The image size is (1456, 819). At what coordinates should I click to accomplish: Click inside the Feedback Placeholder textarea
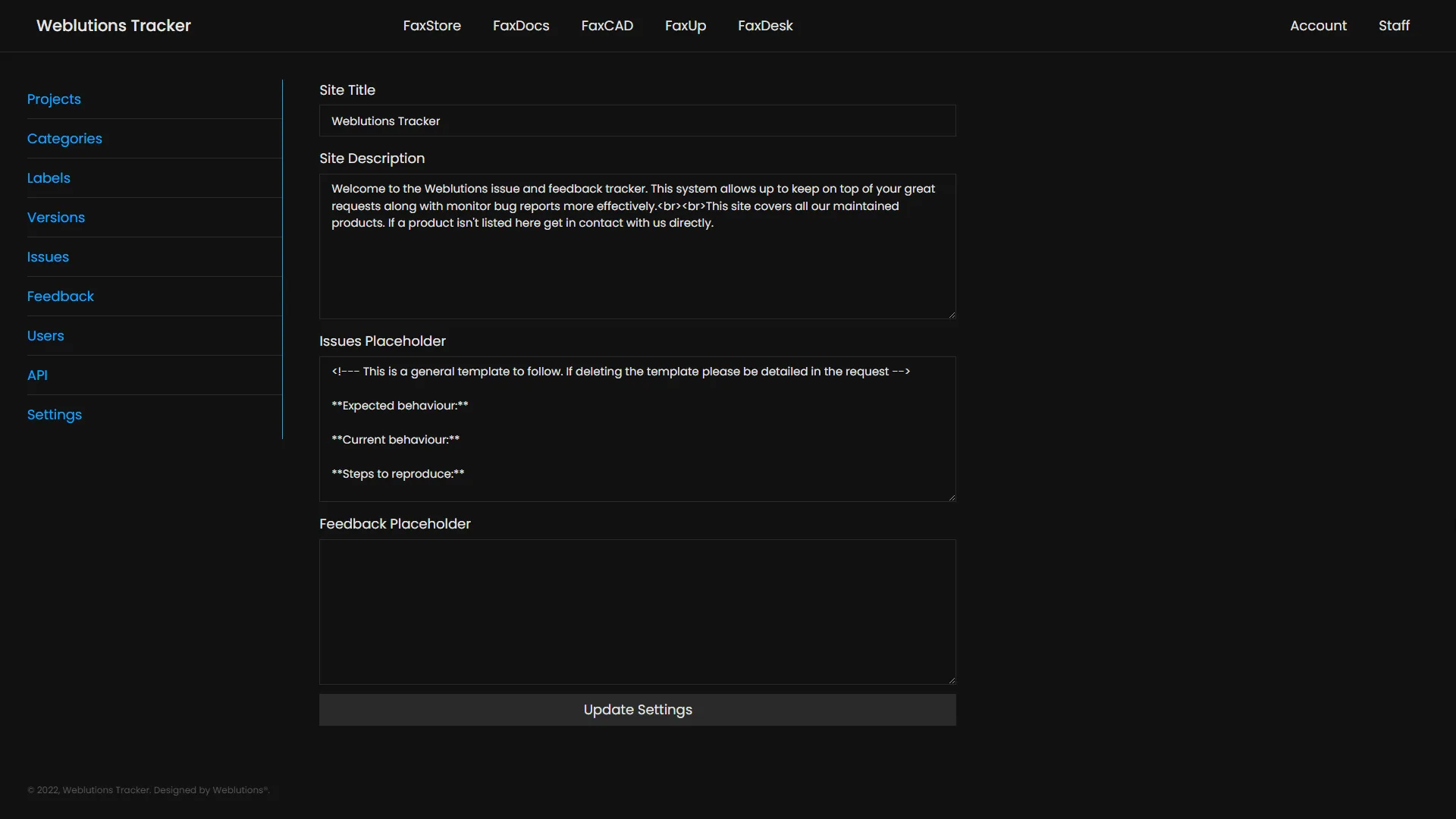point(637,611)
